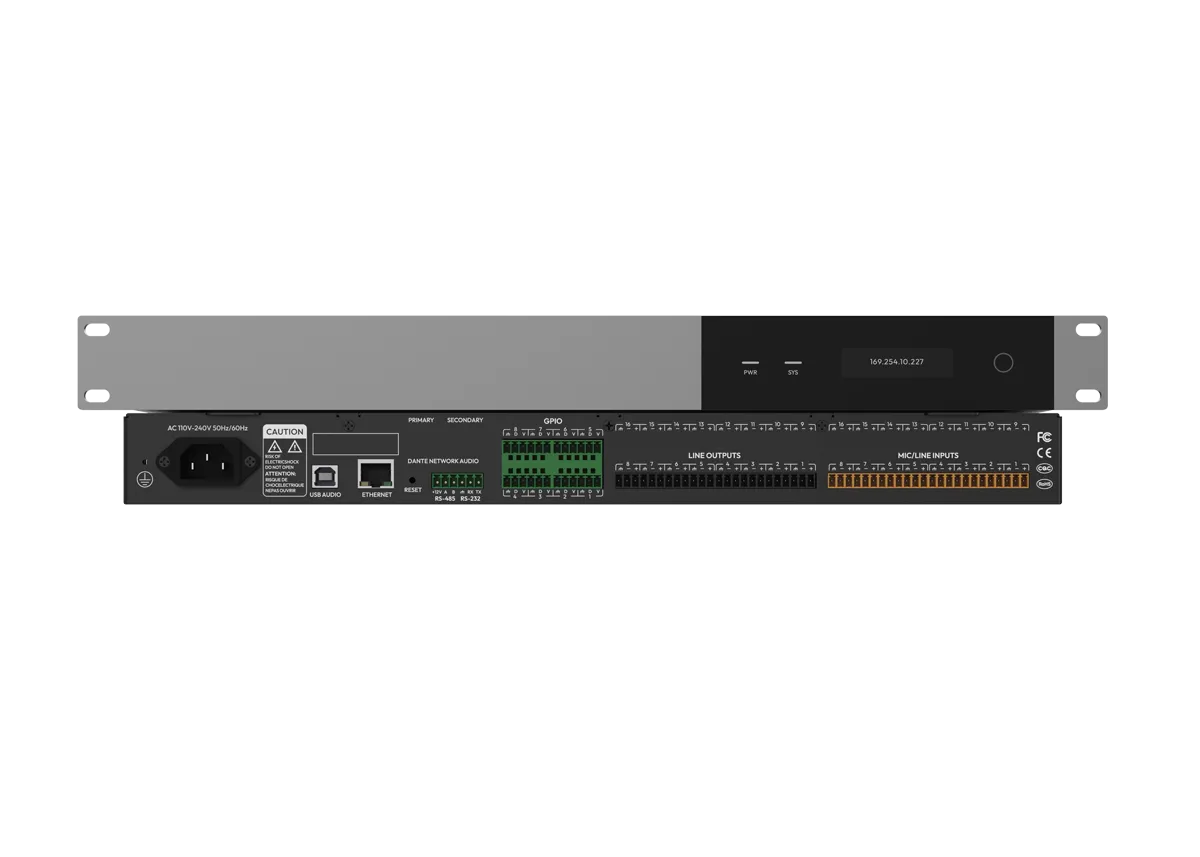The height and width of the screenshot is (857, 1200).
Task: Click the RoHS compliance badge
Action: point(1044,484)
